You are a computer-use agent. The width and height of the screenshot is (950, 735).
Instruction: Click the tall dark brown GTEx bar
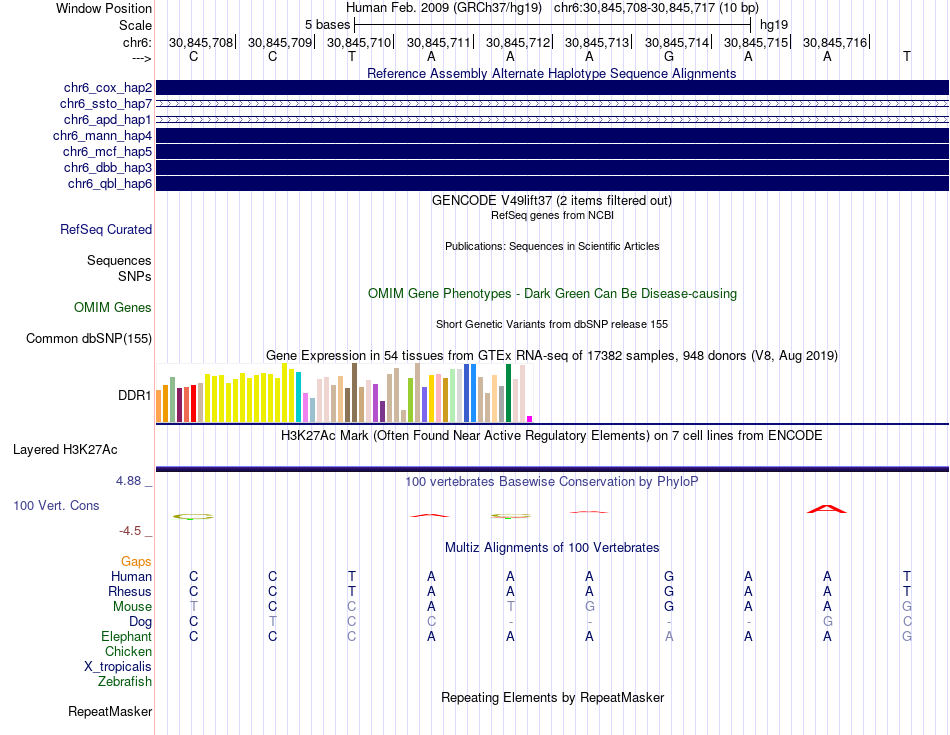pos(354,392)
